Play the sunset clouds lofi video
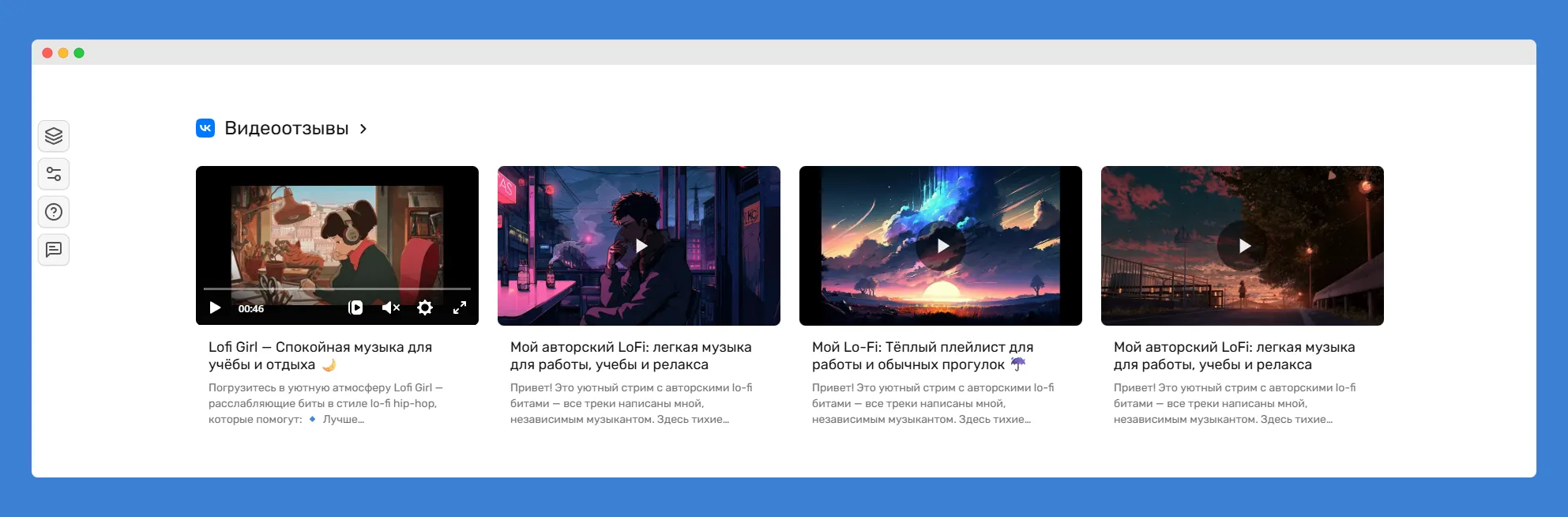 942,246
